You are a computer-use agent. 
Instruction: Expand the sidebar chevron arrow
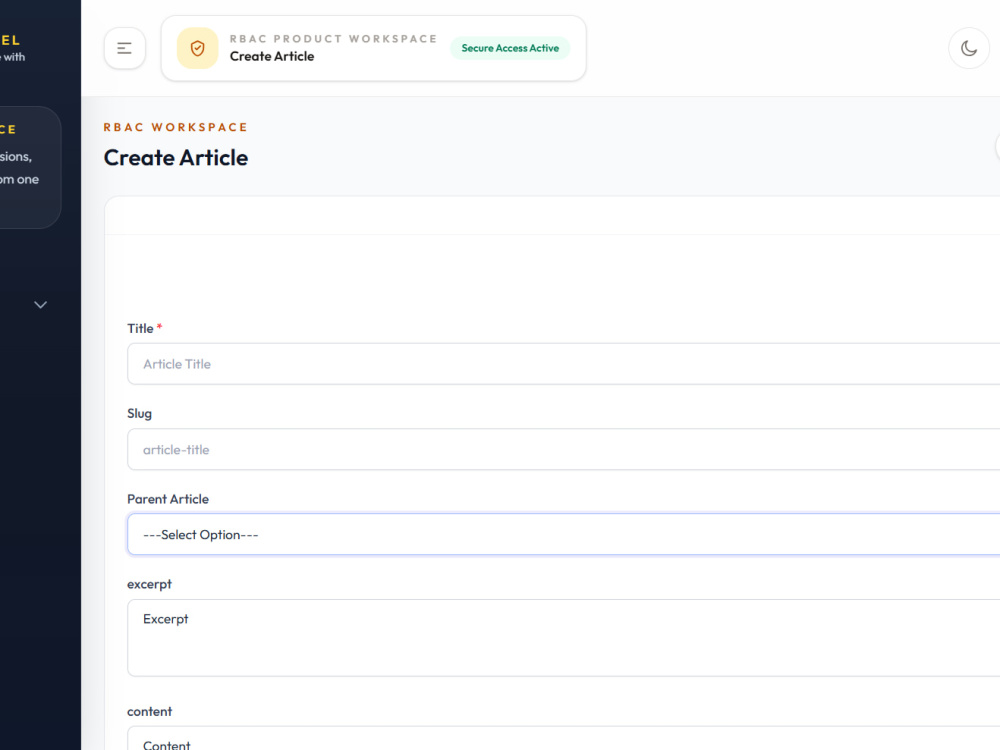(40, 305)
